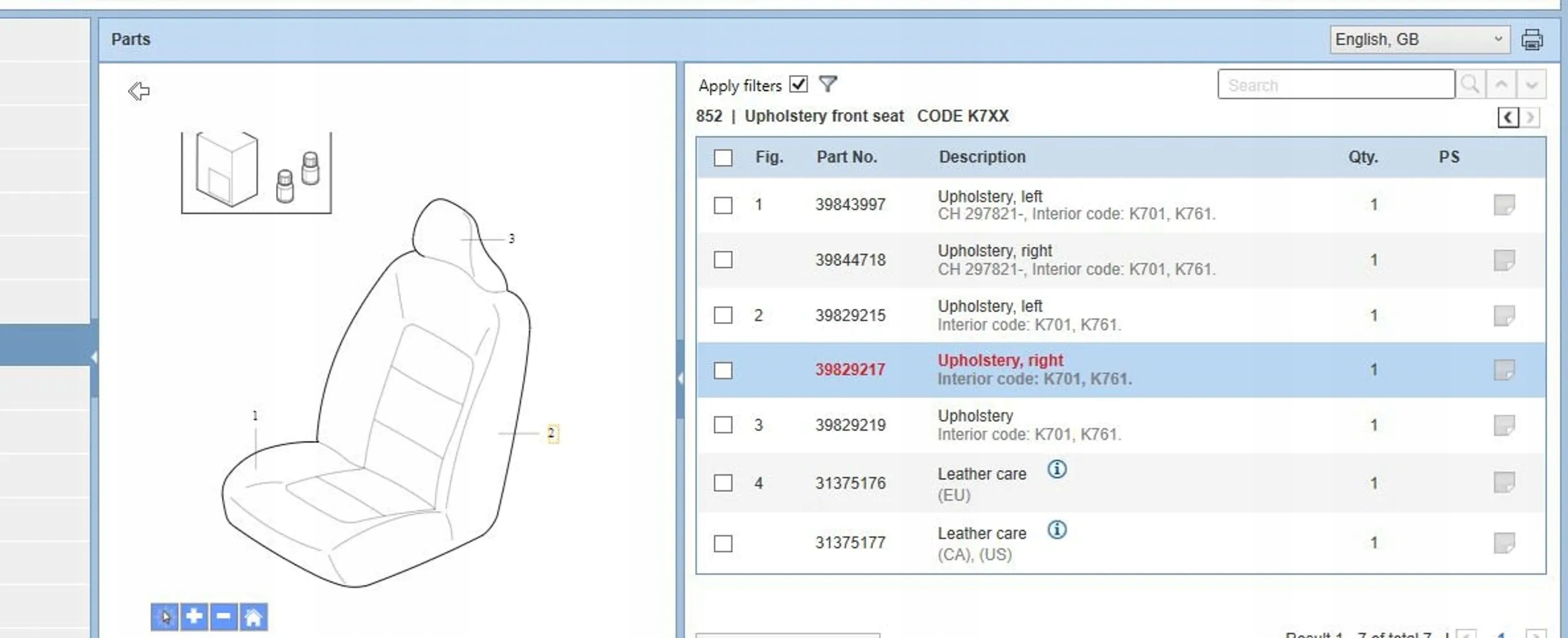Image resolution: width=1568 pixels, height=638 pixels.
Task: Tick the select-all header checkbox
Action: click(723, 157)
